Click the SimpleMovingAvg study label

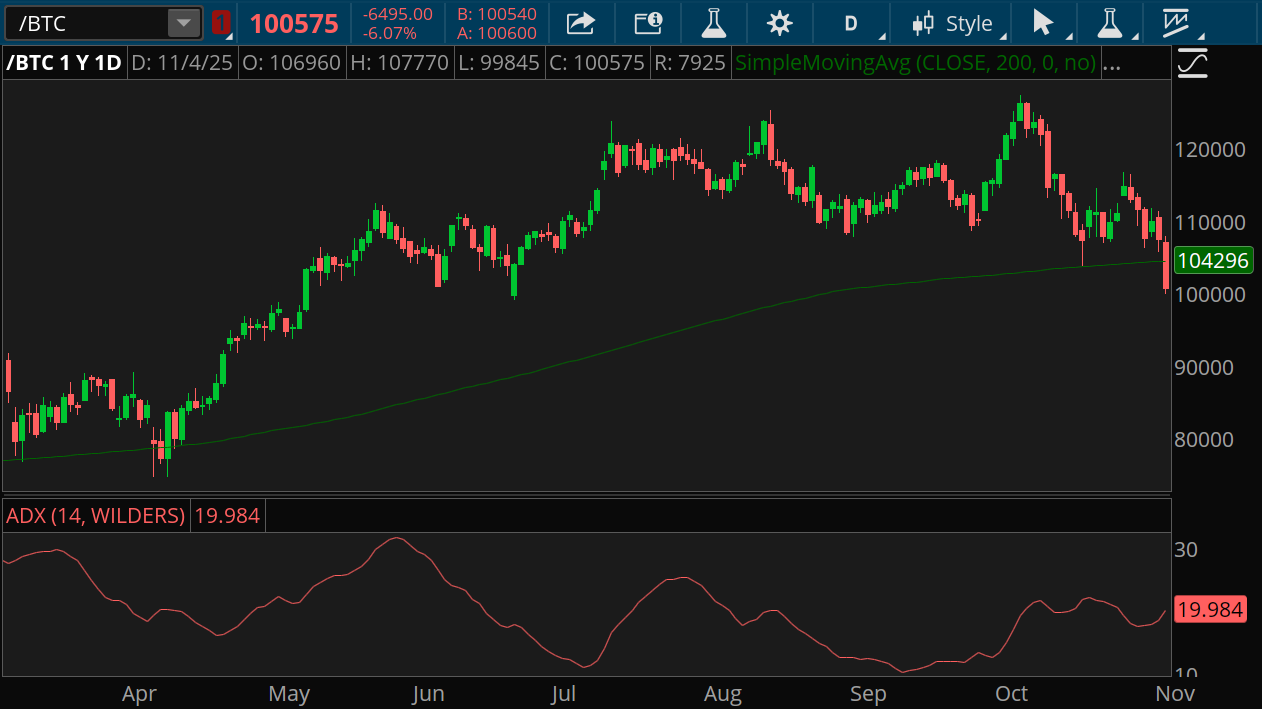[914, 64]
